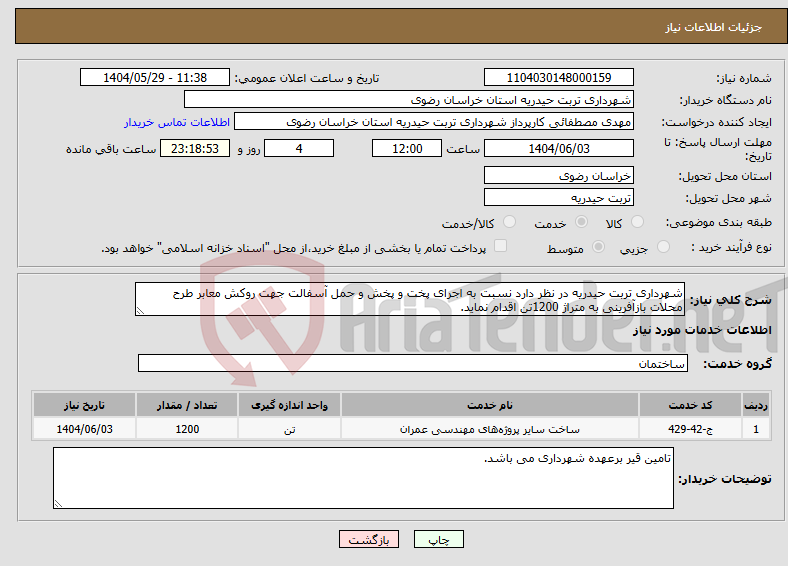Toggle the اسناد خزانه اسلامی payment checkbox
788x566 pixels.
[x=500, y=246]
